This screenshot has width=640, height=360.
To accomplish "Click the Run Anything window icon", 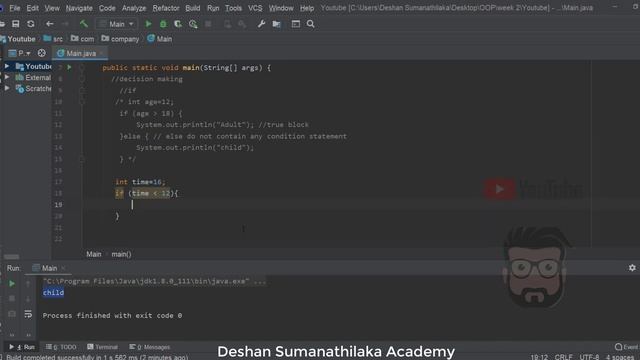I will [296, 24].
